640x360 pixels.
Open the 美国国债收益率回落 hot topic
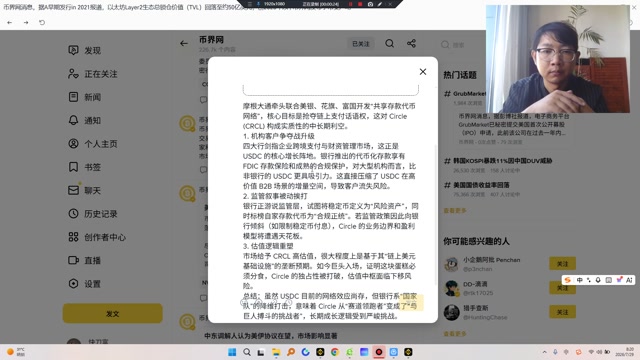[x=477, y=185]
